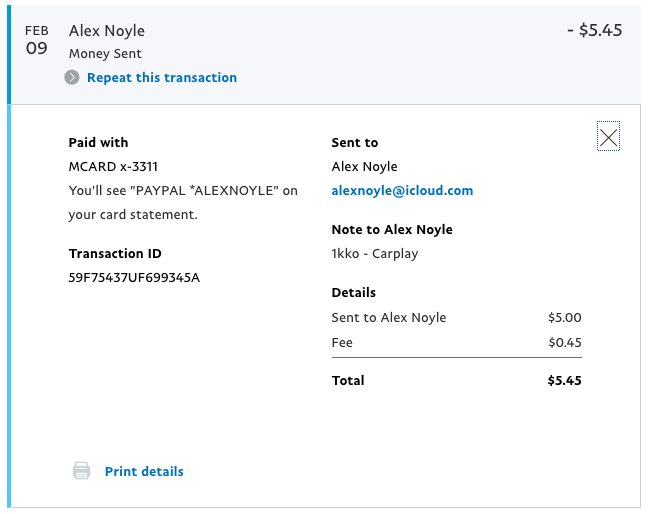Open the Print details link
Viewport: 649px width, 514px height.
(x=144, y=471)
